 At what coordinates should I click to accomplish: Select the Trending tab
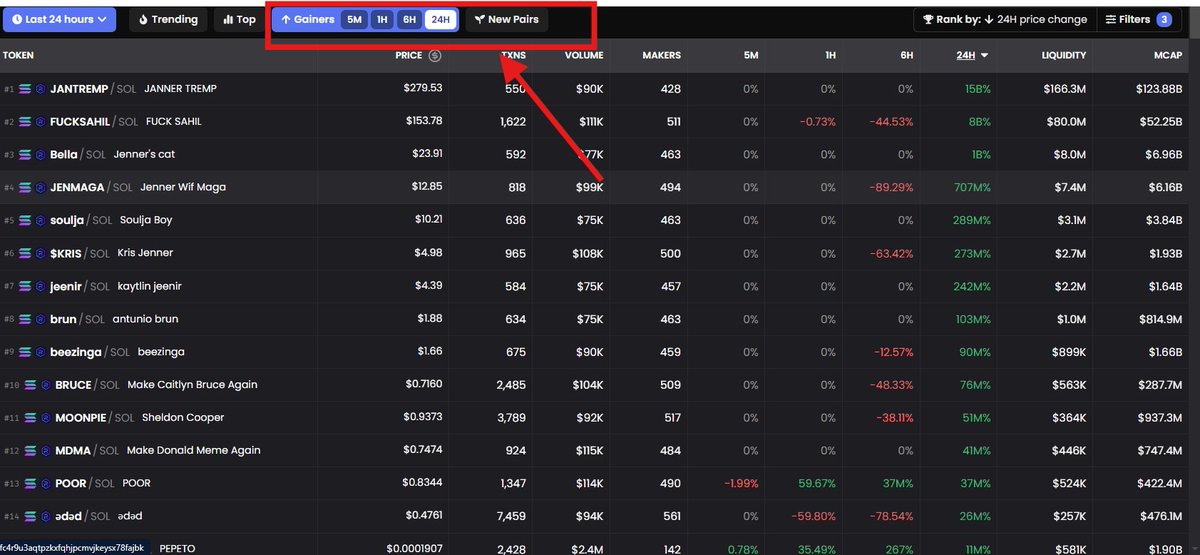169,19
